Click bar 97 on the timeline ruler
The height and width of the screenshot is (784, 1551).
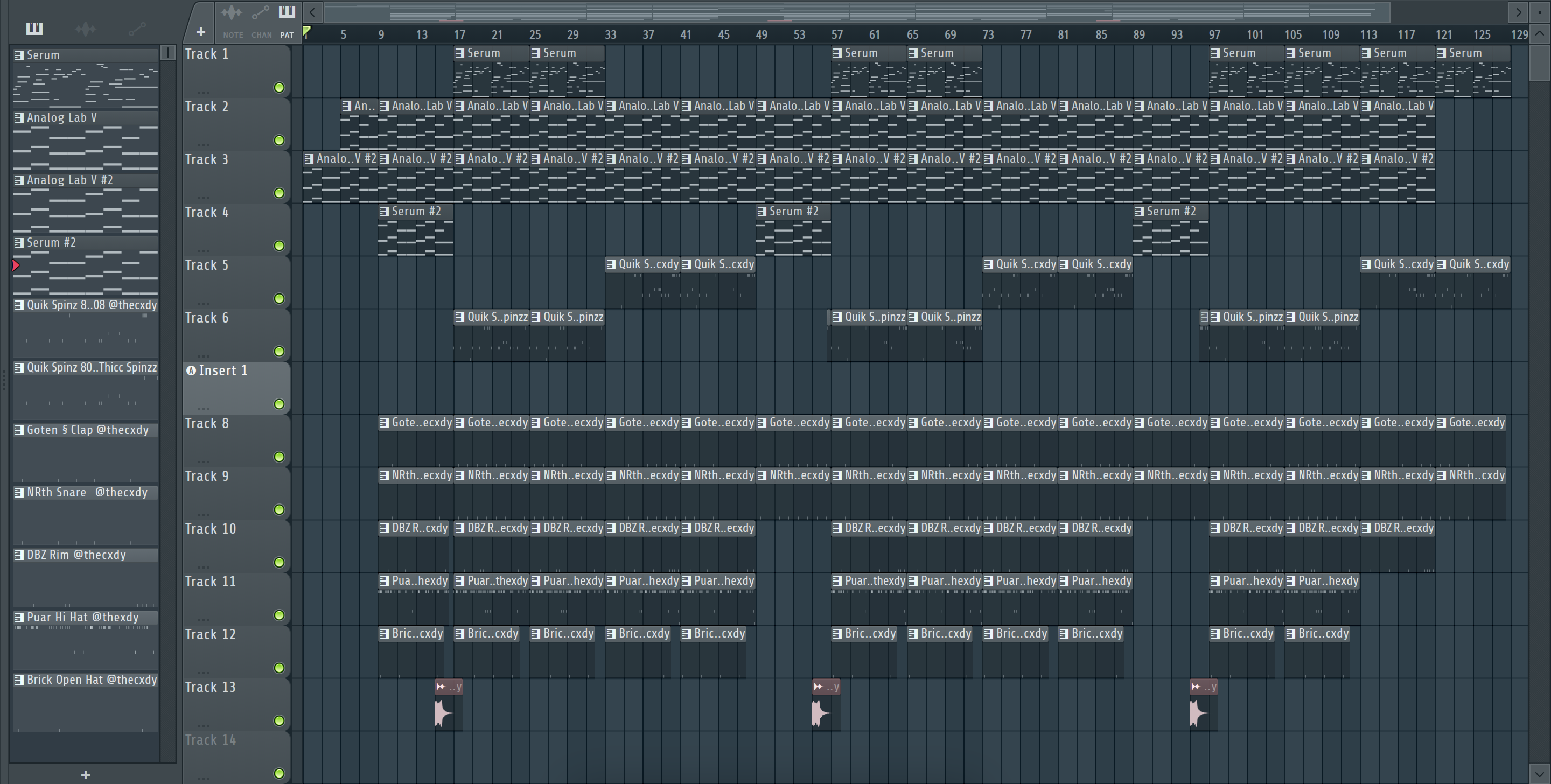1214,34
